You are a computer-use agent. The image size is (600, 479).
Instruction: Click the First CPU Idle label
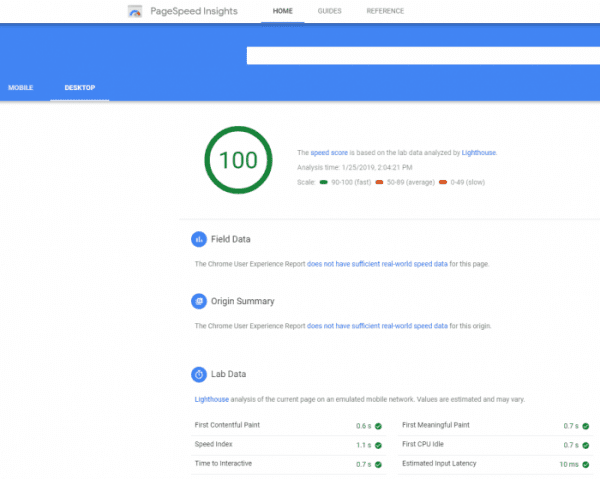point(423,444)
